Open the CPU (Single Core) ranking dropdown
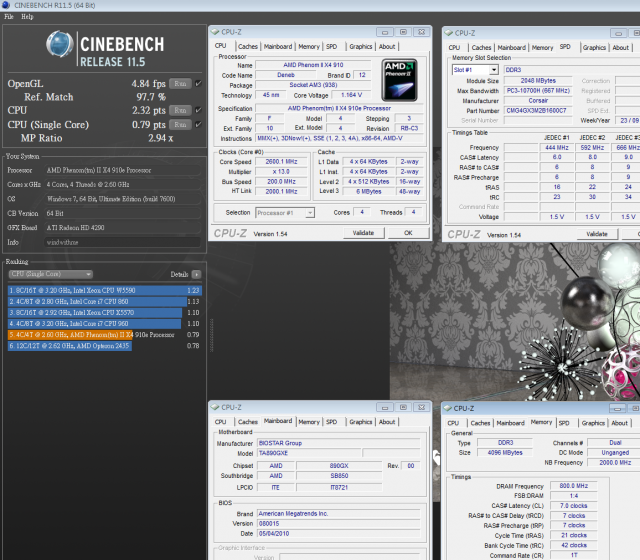640x560 pixels. [51, 274]
